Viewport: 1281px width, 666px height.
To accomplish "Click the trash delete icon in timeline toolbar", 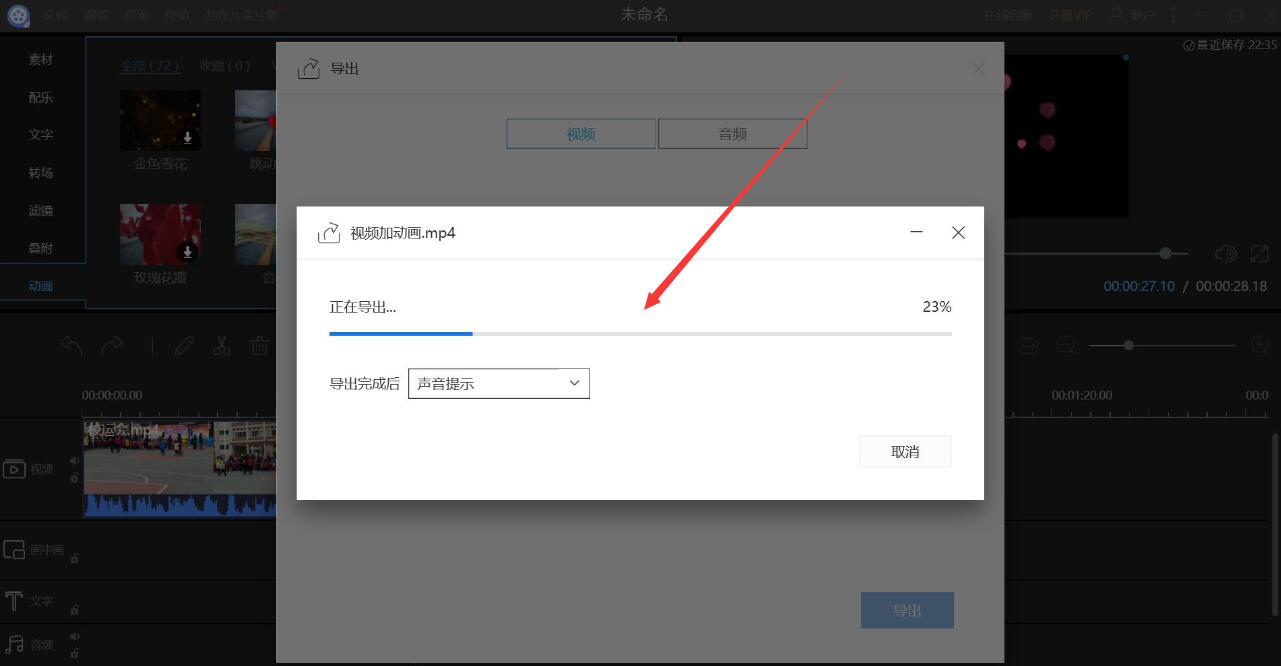I will coord(259,346).
